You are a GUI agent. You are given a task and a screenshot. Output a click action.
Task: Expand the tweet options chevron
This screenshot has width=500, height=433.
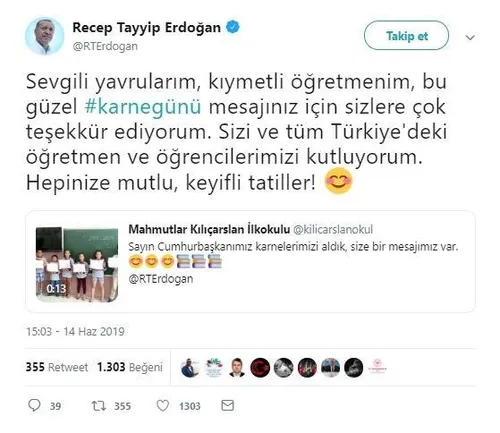point(470,37)
